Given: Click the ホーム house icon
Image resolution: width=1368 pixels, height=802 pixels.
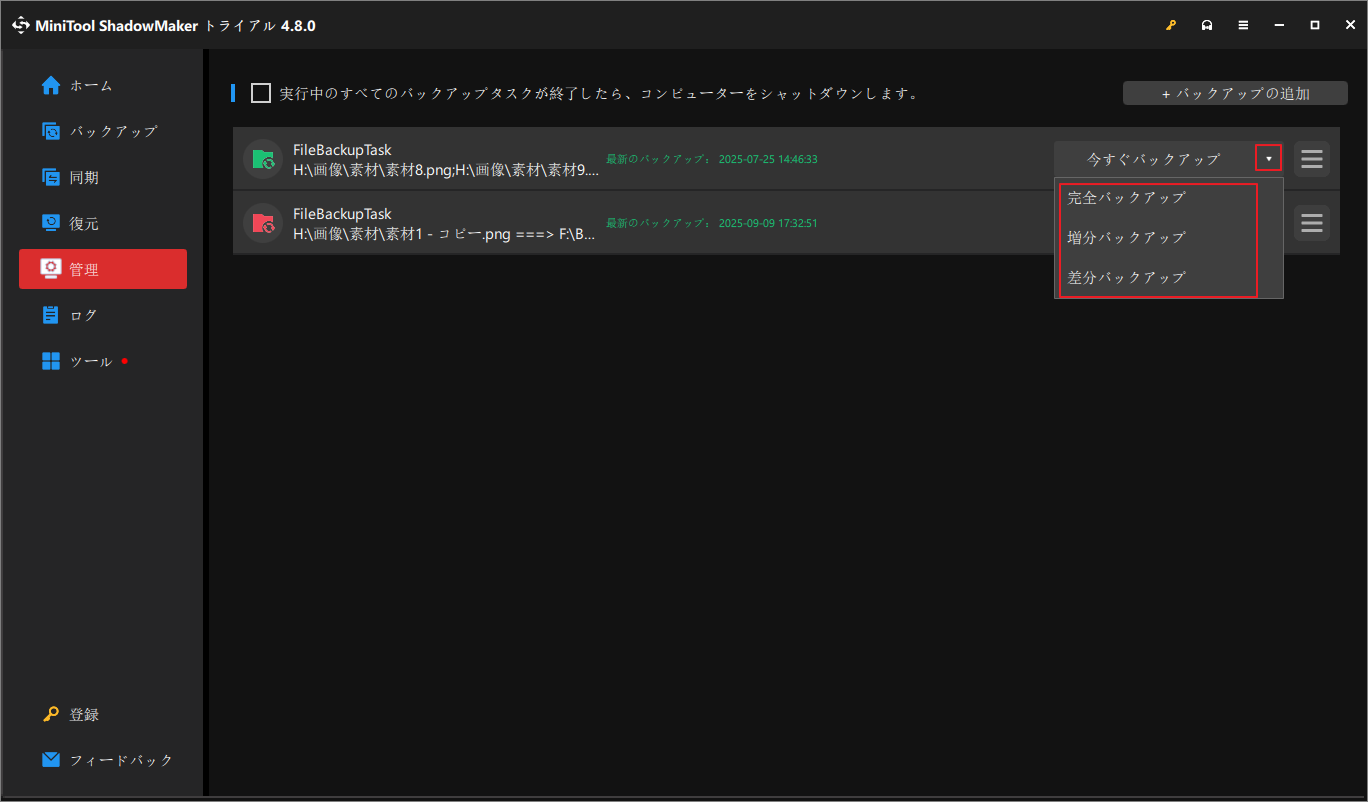Looking at the screenshot, I should coord(51,85).
